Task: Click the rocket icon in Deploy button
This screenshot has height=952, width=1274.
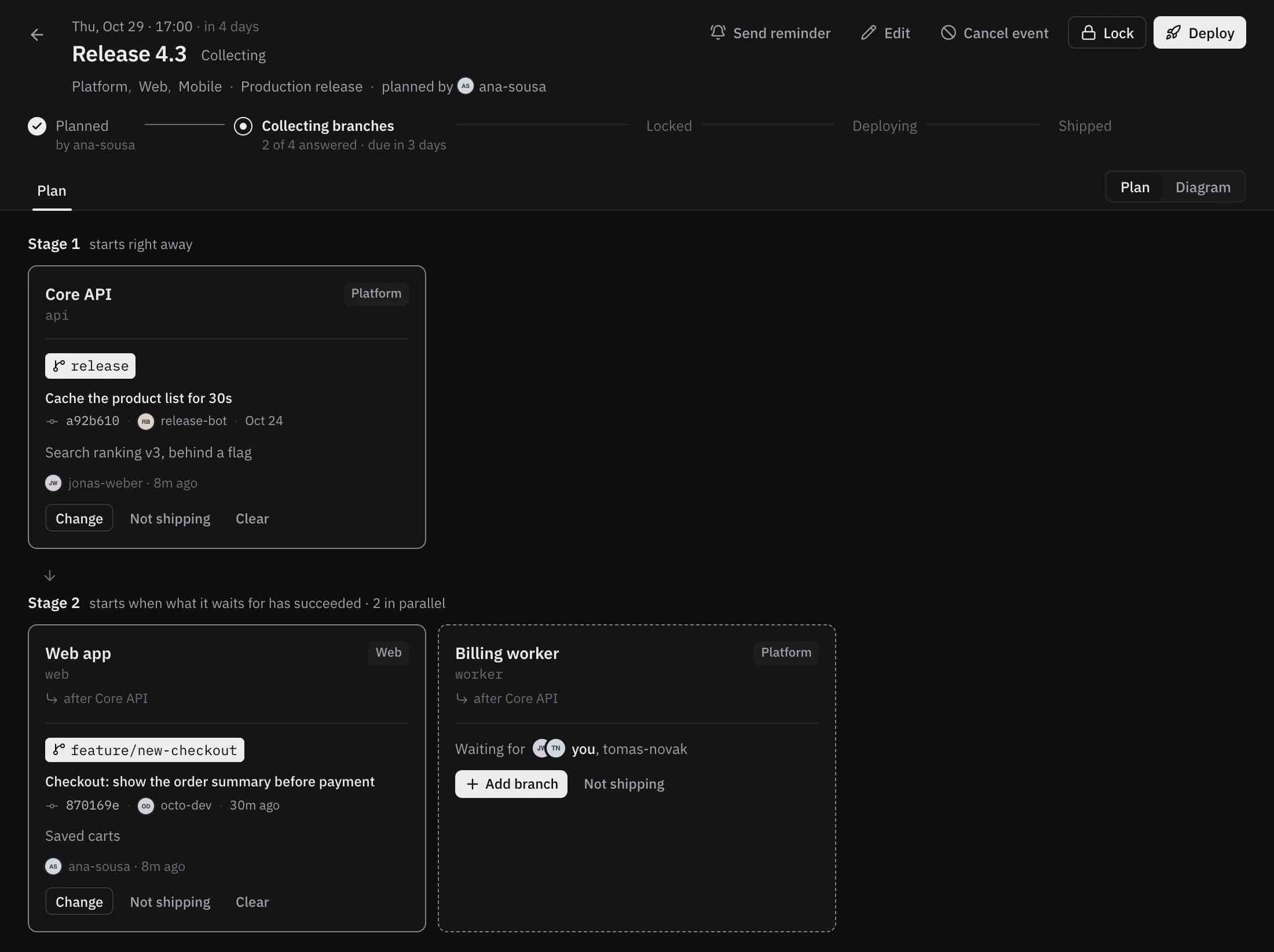Action: click(1173, 32)
